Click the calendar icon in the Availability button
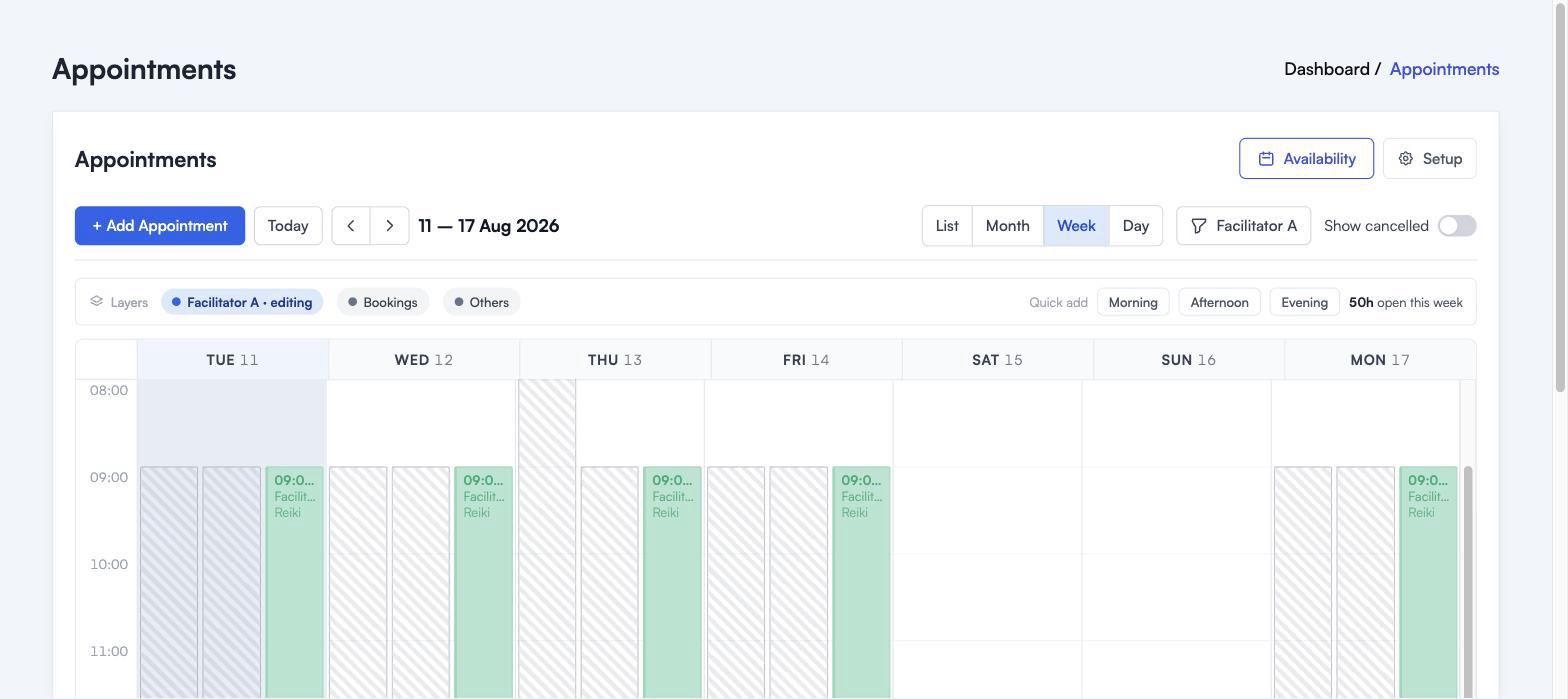This screenshot has width=1568, height=699. pos(1266,159)
